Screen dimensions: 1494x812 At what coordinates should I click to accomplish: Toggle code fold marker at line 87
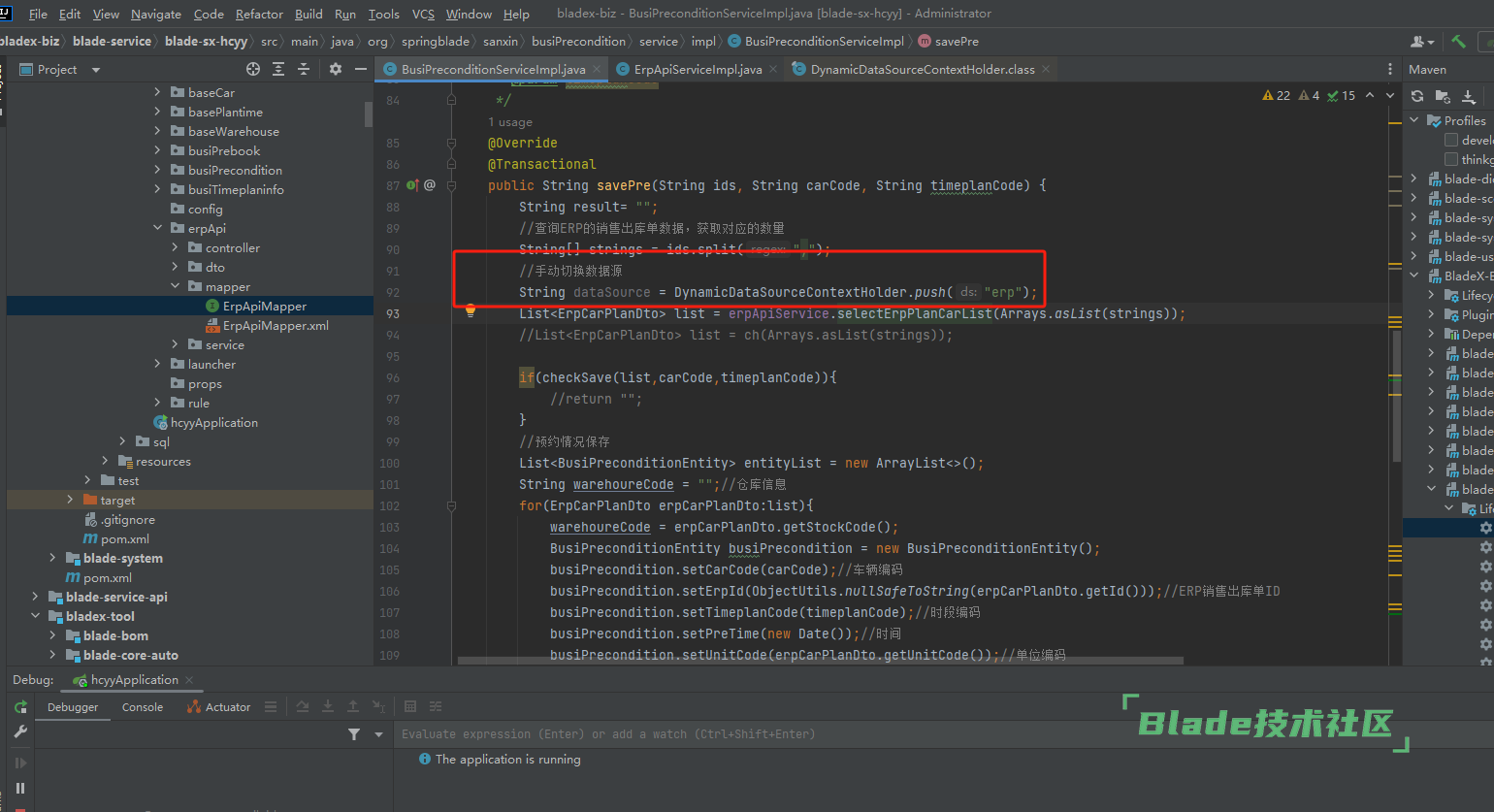pyautogui.click(x=452, y=185)
